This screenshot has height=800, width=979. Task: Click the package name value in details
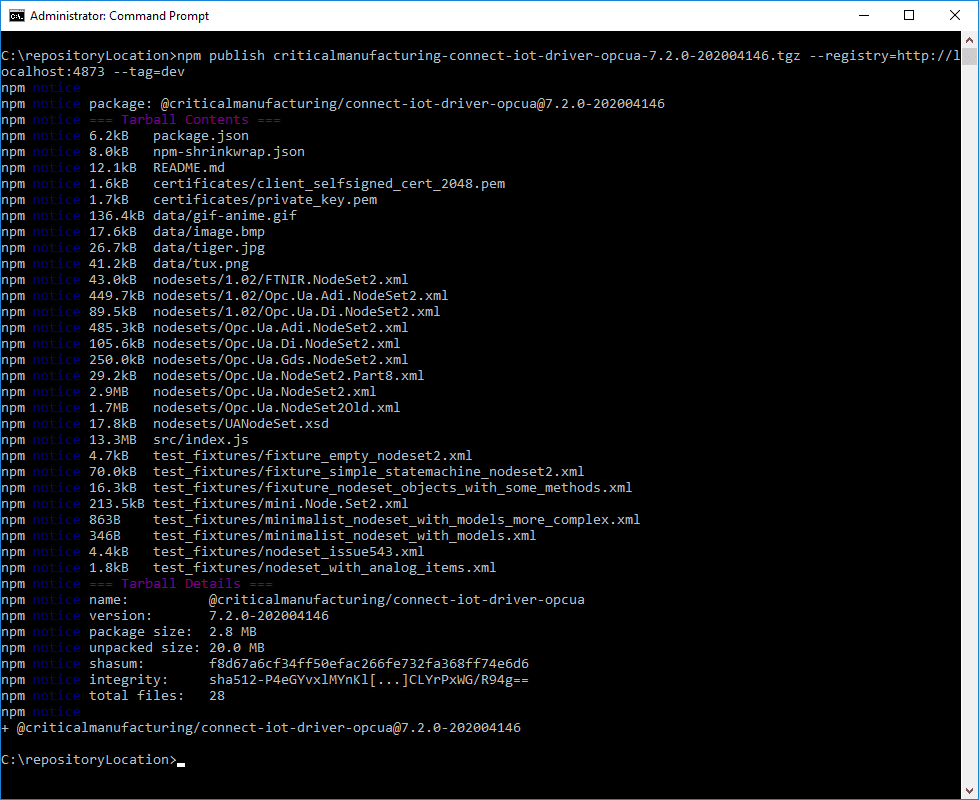coord(396,600)
